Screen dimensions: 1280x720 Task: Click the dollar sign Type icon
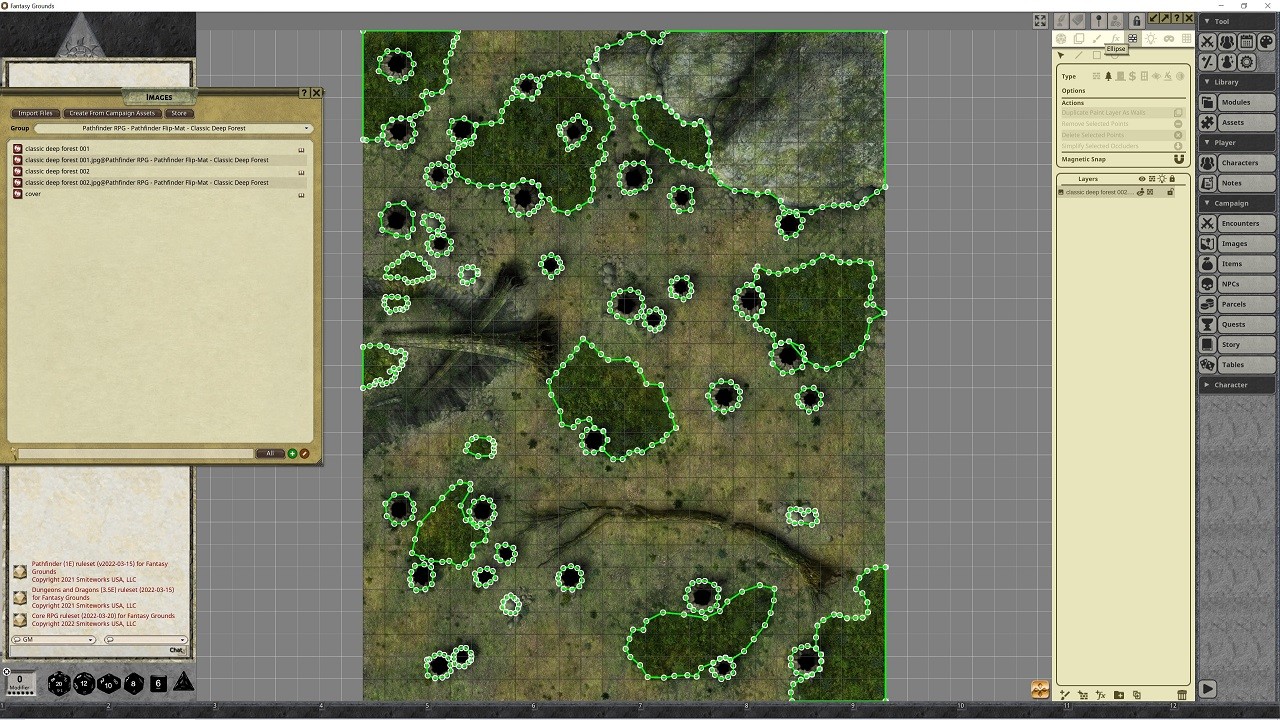pos(1132,77)
